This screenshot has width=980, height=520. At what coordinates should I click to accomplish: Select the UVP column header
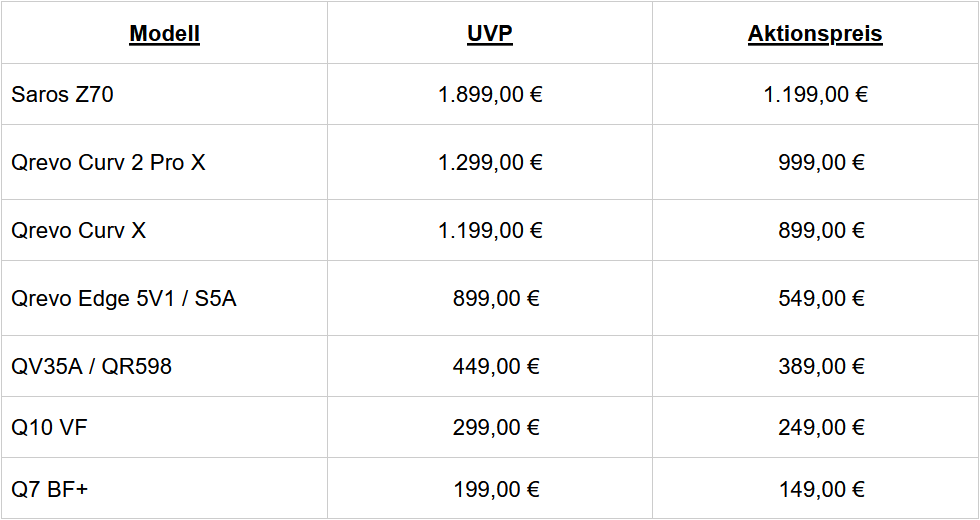point(490,34)
